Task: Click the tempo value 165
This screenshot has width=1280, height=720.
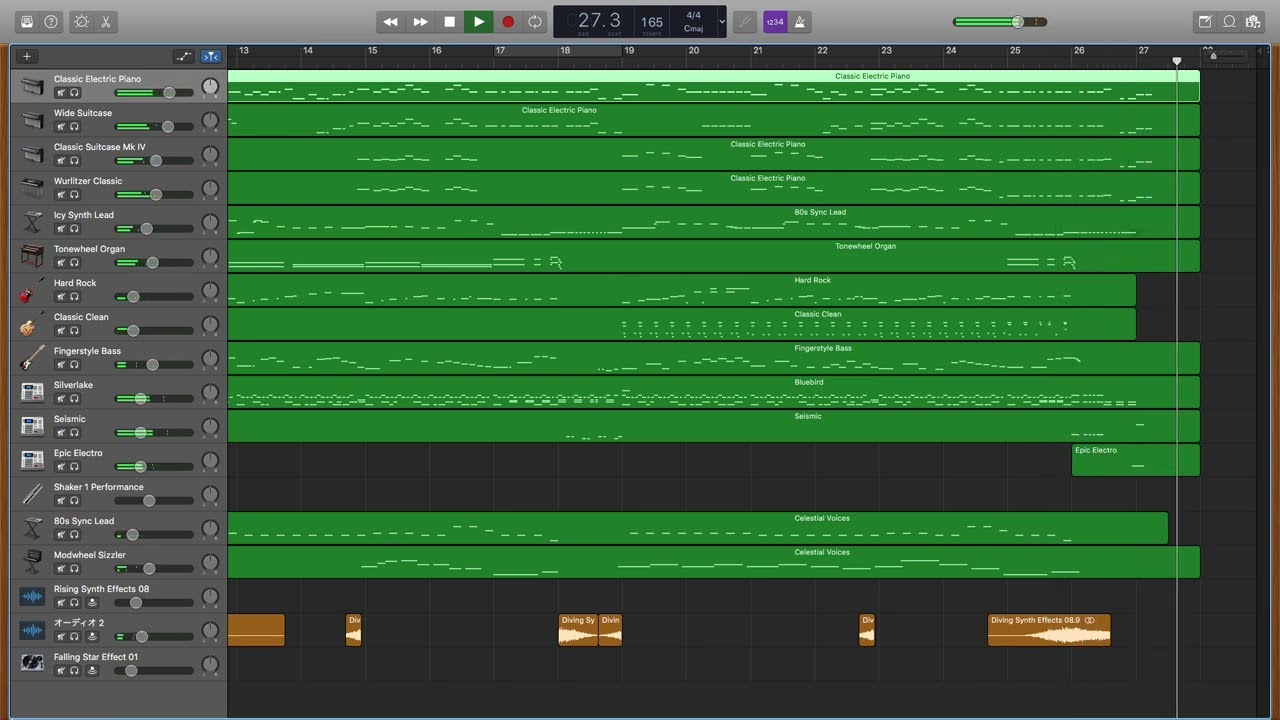Action: pos(652,21)
